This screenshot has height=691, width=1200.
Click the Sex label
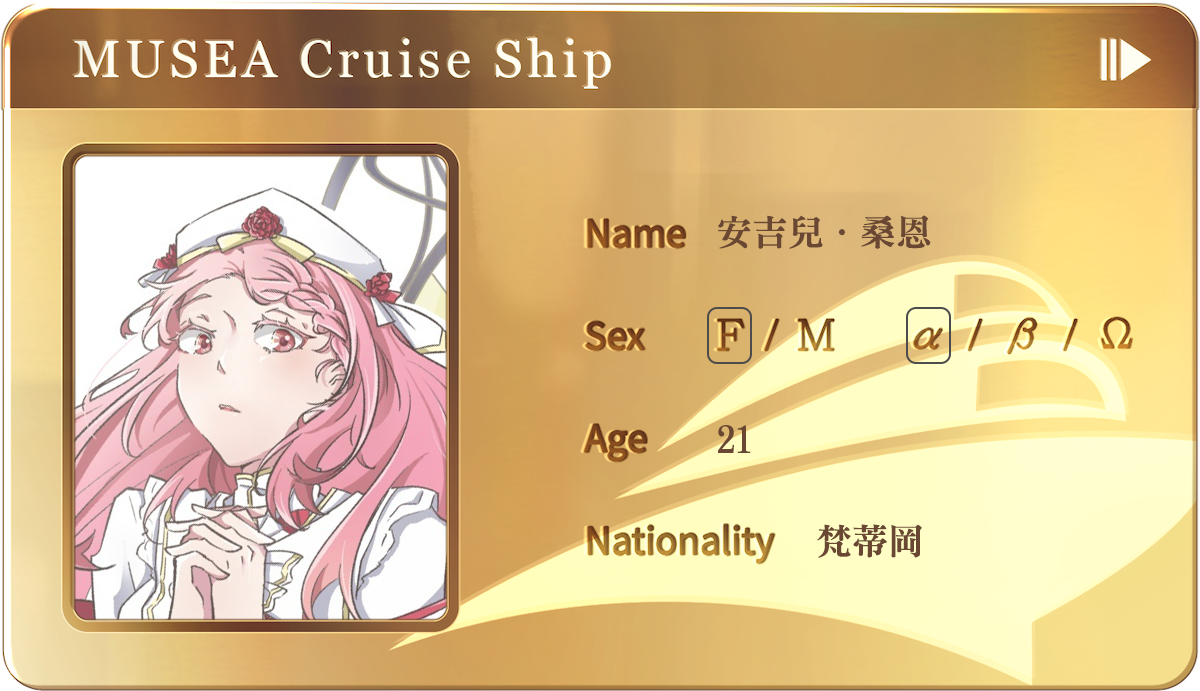(x=615, y=336)
